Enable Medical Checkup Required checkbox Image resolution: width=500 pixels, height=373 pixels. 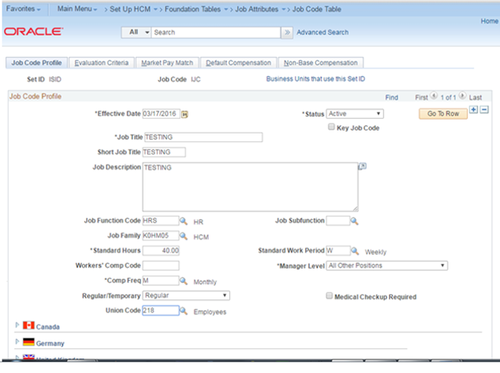click(x=329, y=296)
